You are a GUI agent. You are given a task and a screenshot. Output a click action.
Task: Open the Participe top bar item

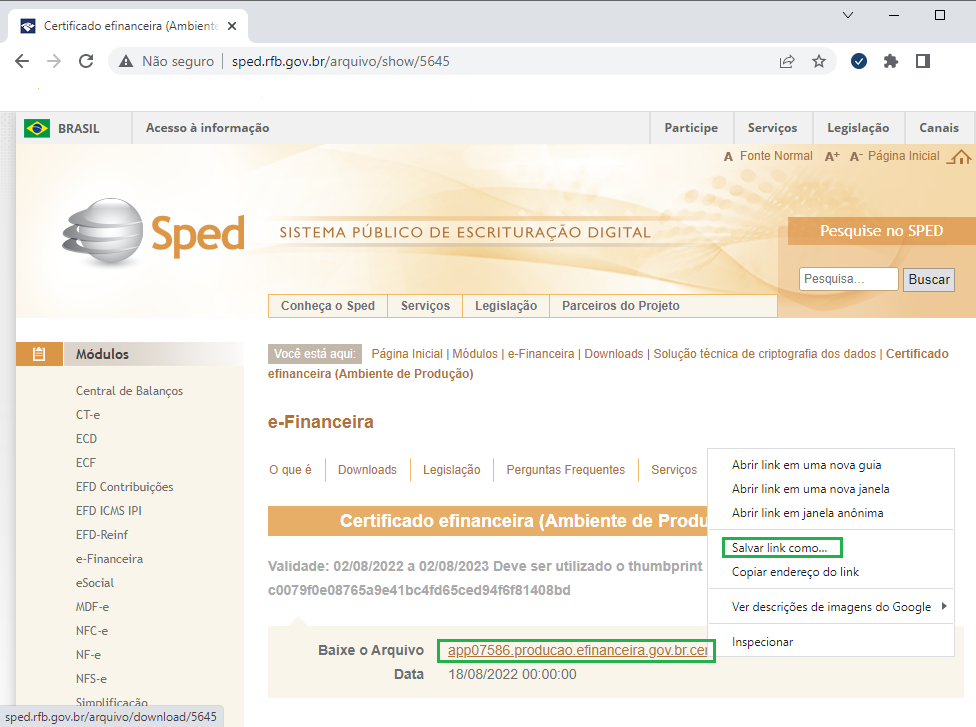691,128
